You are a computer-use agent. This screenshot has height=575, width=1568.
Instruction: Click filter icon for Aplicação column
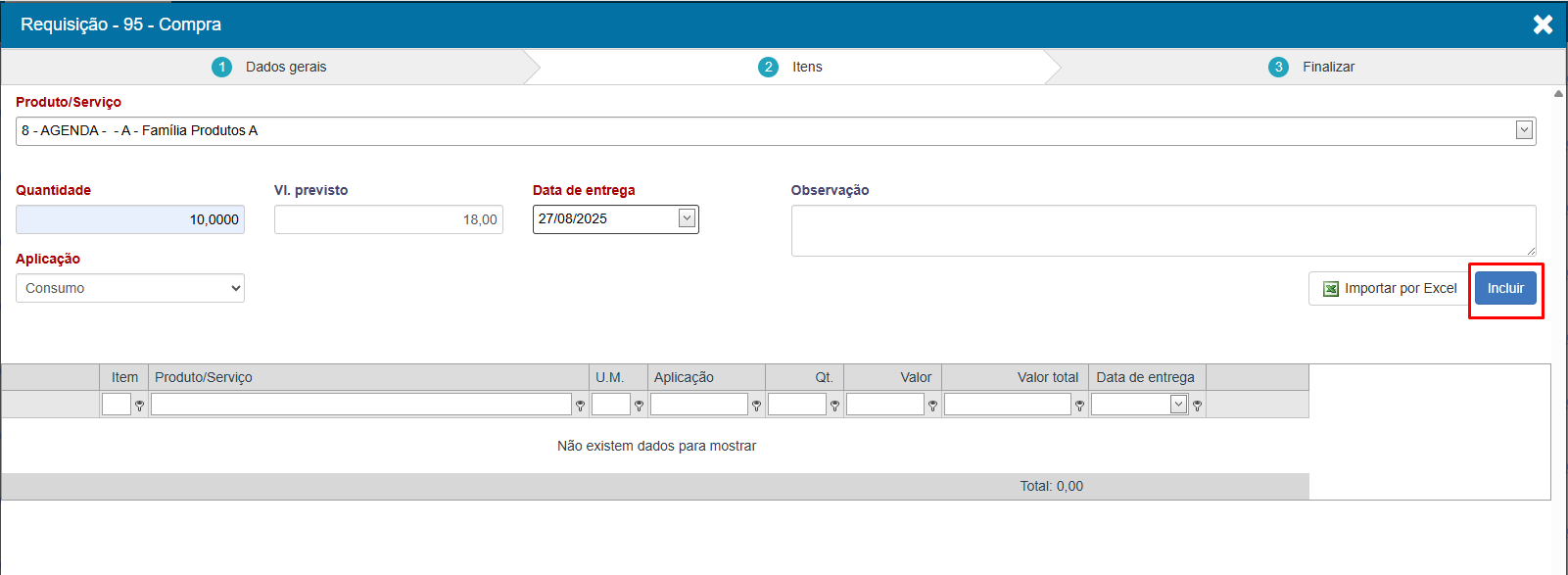pyautogui.click(x=756, y=406)
